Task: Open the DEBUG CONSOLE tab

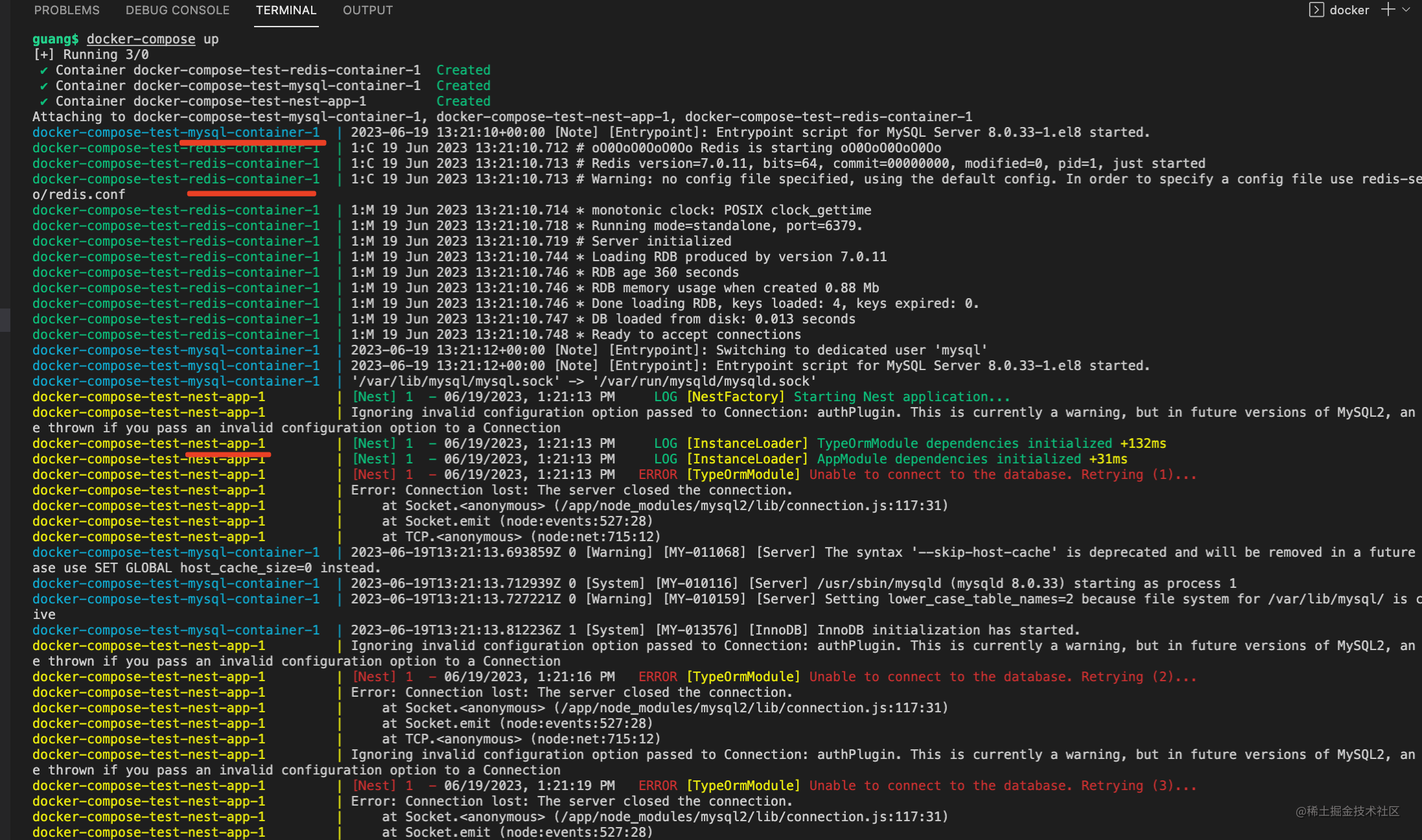Action: [178, 10]
